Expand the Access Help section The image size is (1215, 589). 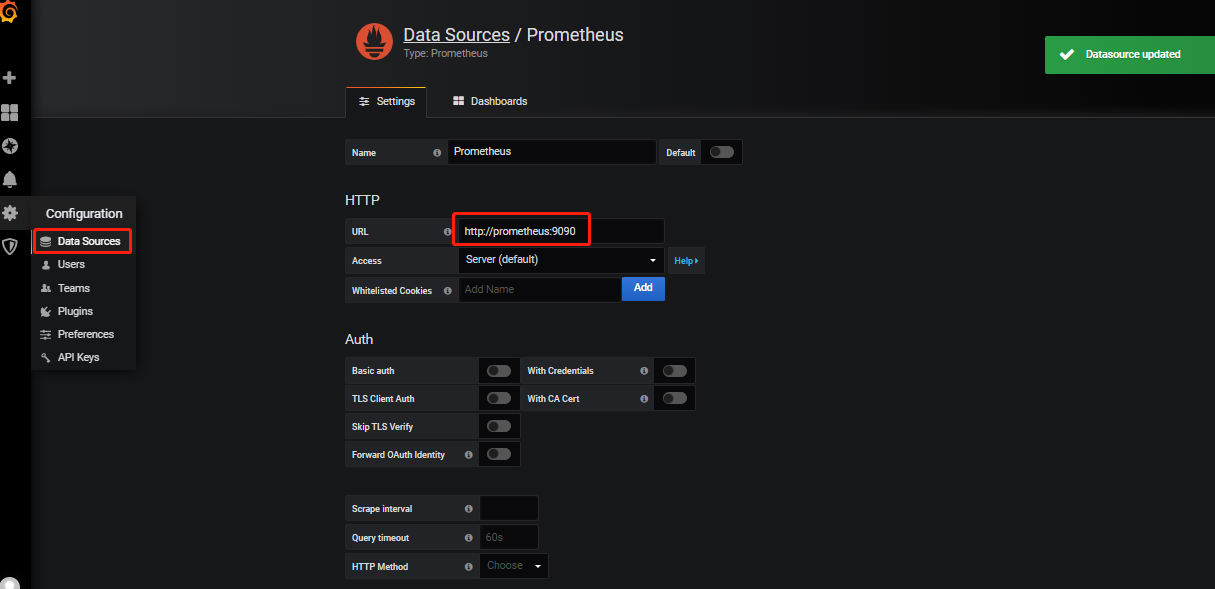tap(686, 261)
